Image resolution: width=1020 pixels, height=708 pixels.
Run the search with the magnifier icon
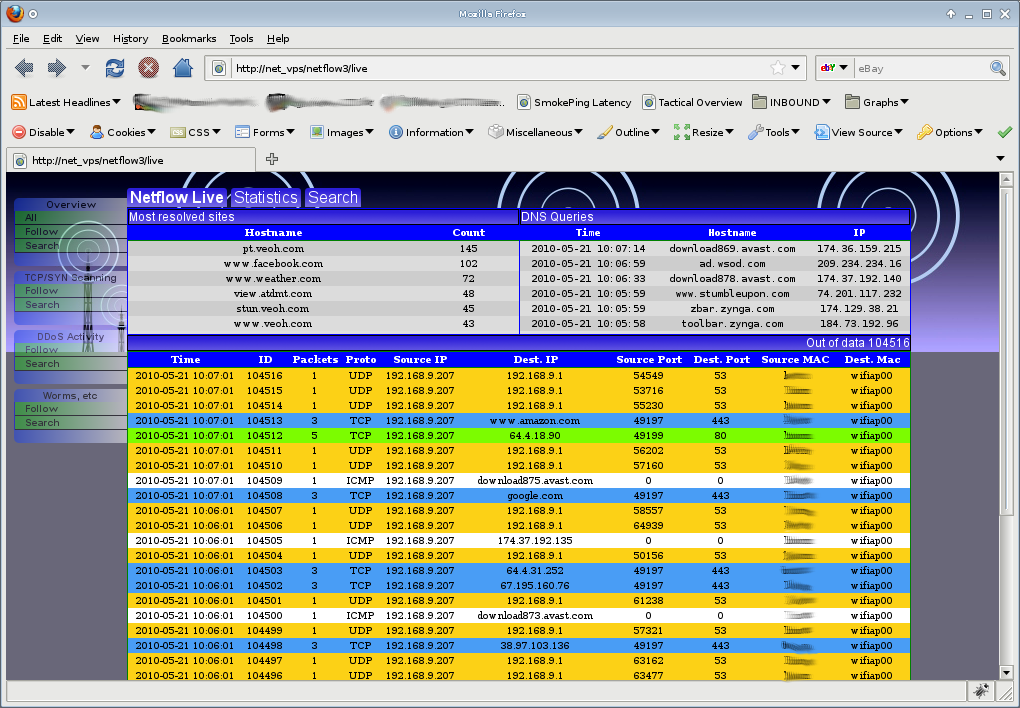point(997,68)
